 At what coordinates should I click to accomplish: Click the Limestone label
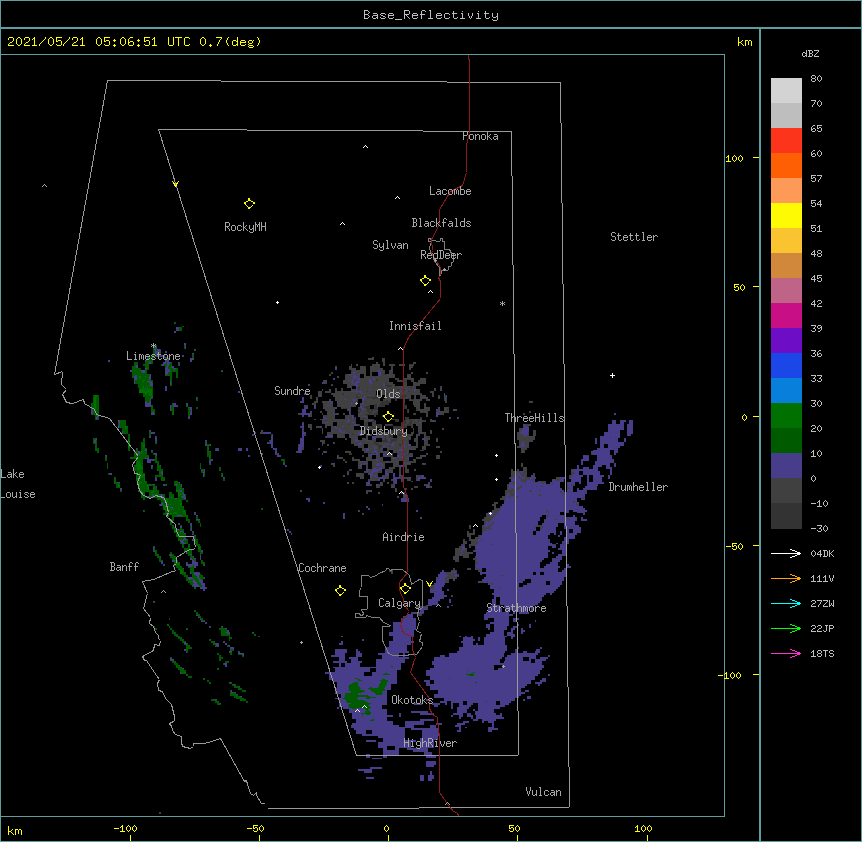pos(153,356)
